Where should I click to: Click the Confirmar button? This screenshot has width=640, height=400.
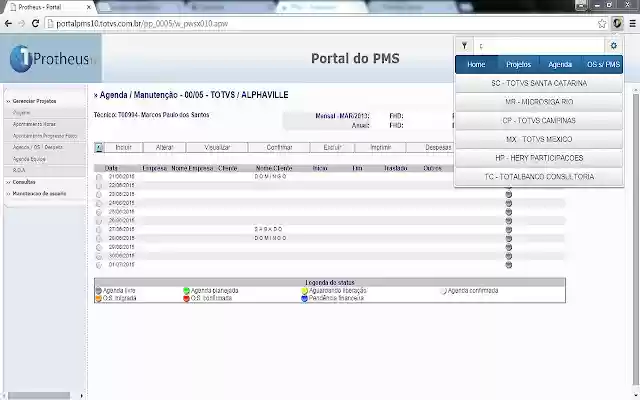[x=279, y=147]
